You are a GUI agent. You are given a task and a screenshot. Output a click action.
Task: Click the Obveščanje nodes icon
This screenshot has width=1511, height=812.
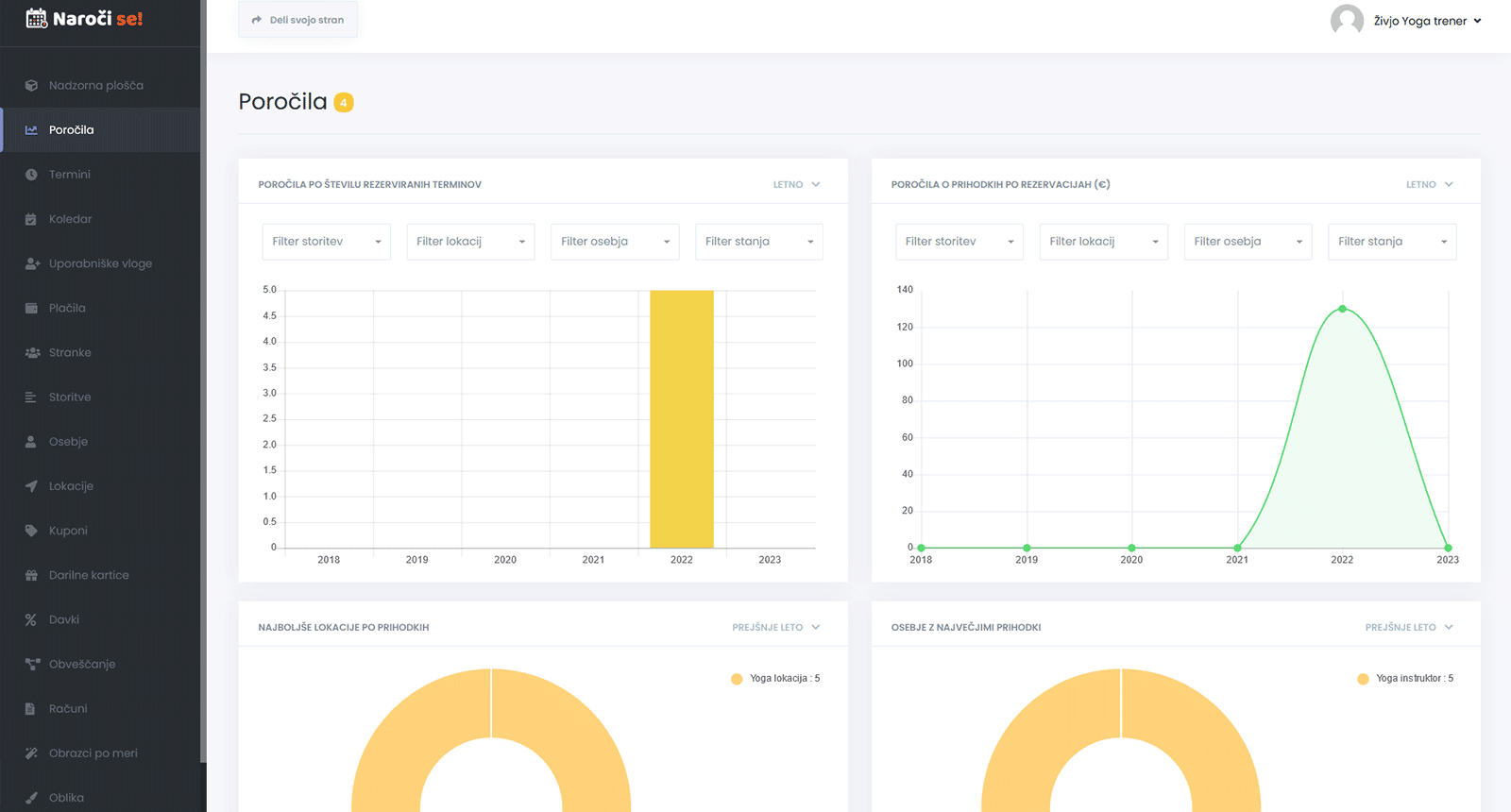(x=32, y=664)
